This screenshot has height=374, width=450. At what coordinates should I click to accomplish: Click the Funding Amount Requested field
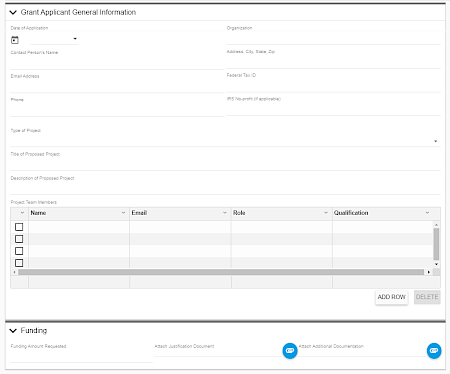coord(82,357)
